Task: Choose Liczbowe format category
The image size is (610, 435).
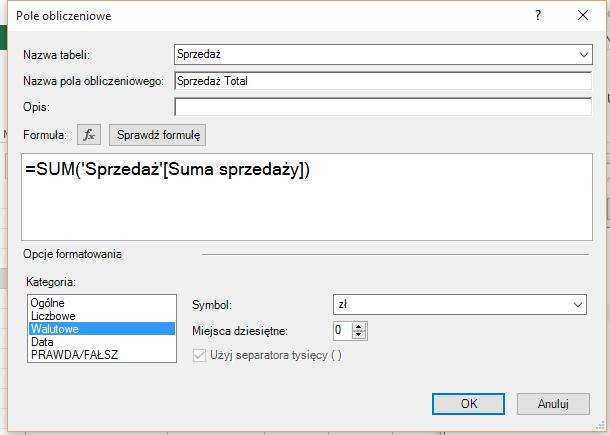Action: 102,316
